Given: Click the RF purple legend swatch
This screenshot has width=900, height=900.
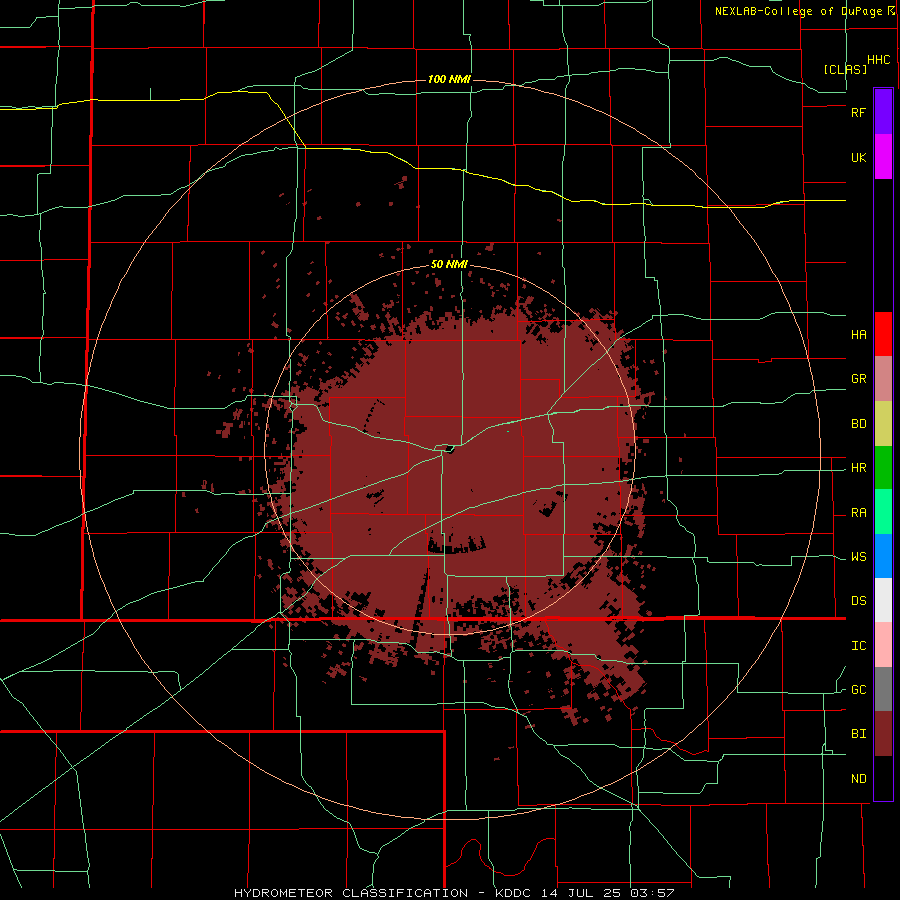Looking at the screenshot, I should [883, 112].
